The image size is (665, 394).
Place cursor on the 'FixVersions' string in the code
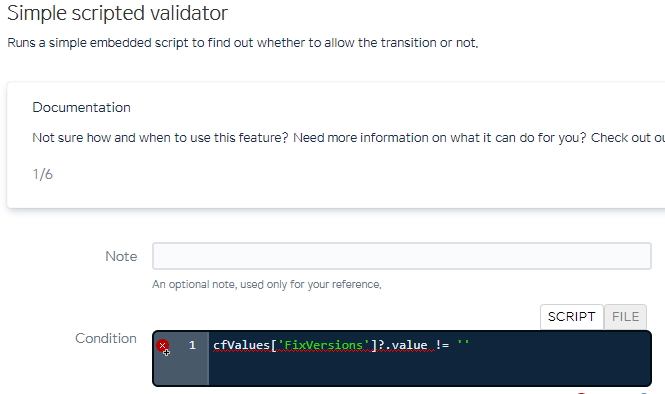[324, 345]
